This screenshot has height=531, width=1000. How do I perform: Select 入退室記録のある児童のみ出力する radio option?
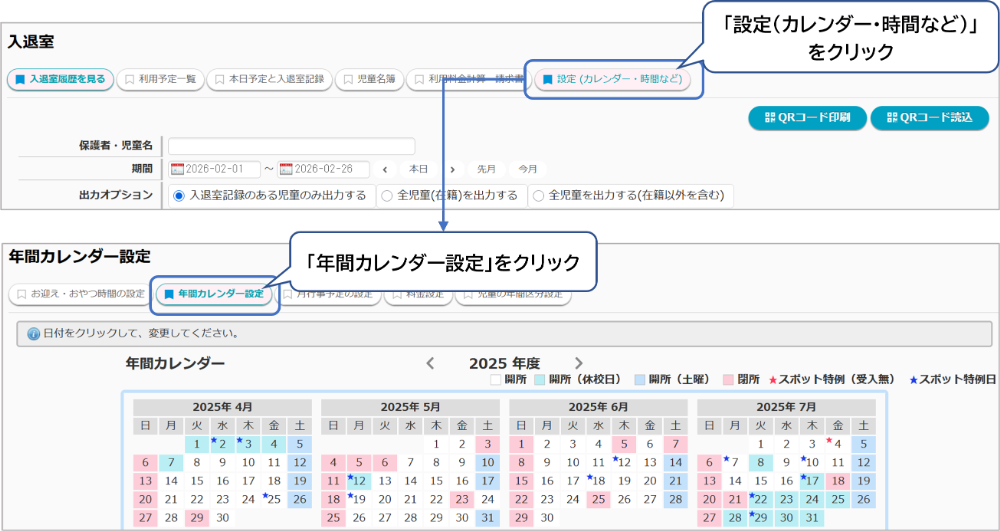tap(179, 195)
